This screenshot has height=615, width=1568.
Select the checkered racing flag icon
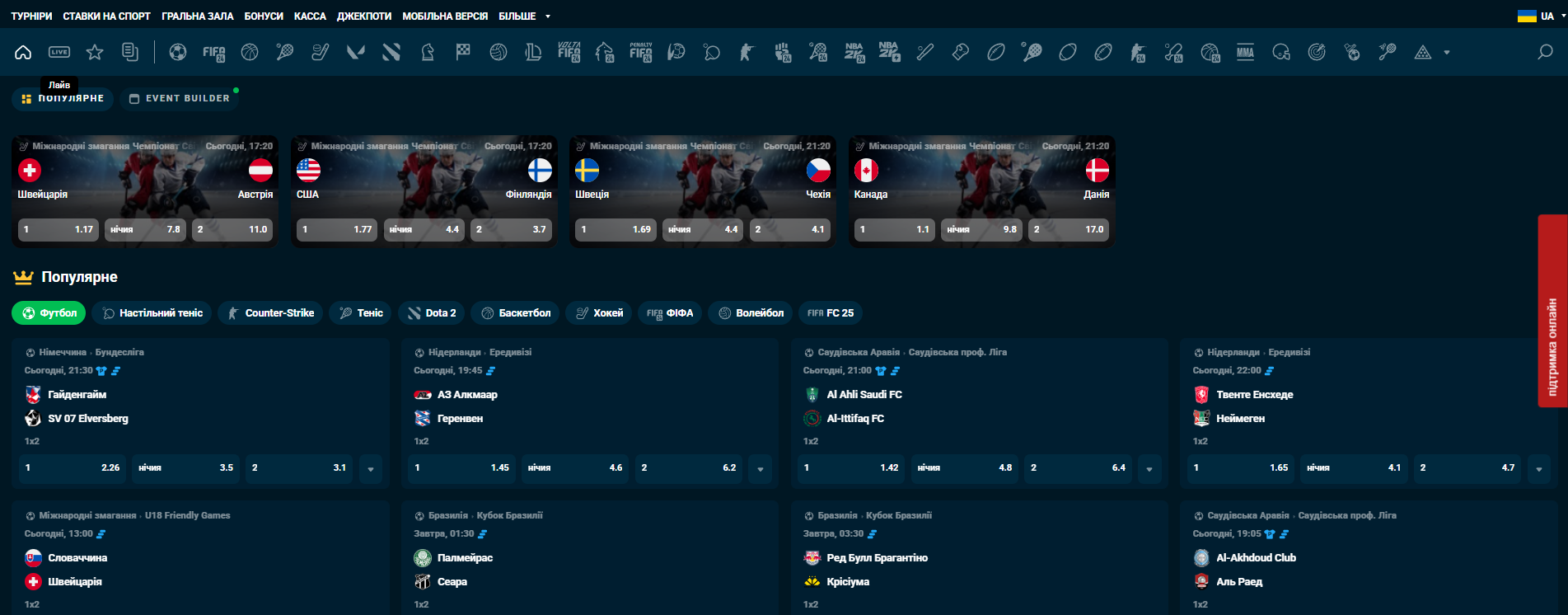click(x=463, y=53)
